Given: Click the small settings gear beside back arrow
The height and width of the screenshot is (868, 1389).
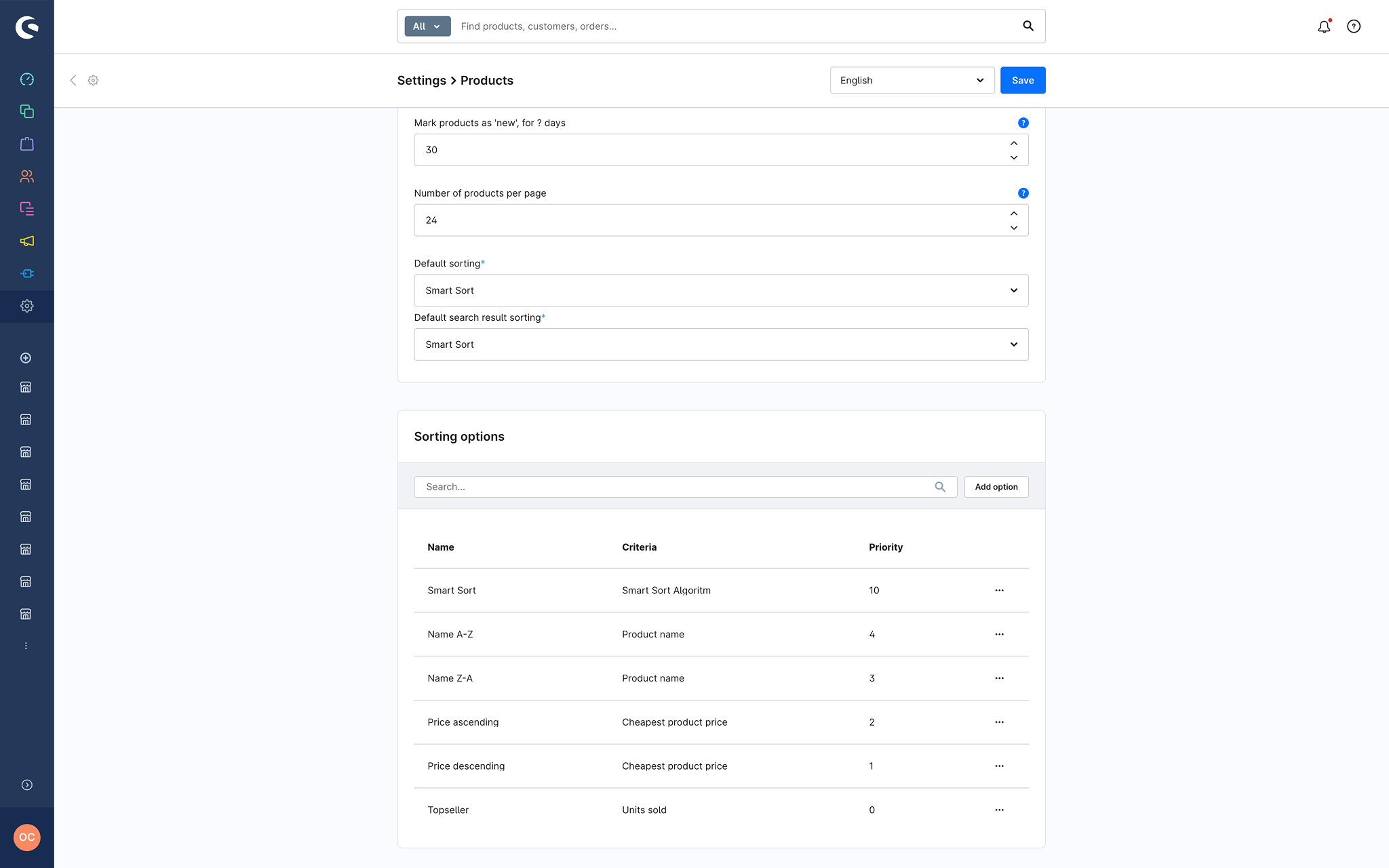Looking at the screenshot, I should click(94, 80).
